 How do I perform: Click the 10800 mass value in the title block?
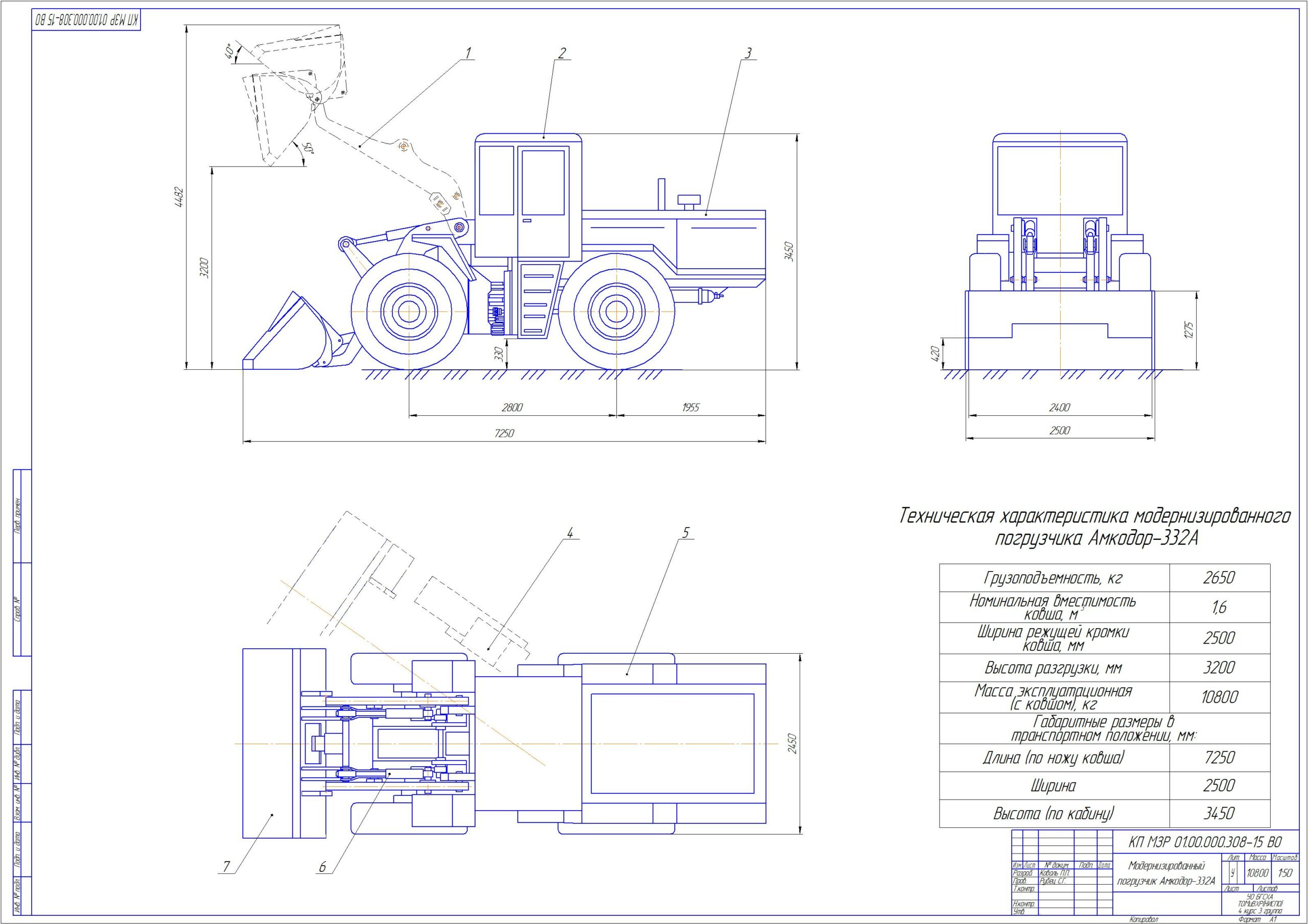point(1258,873)
